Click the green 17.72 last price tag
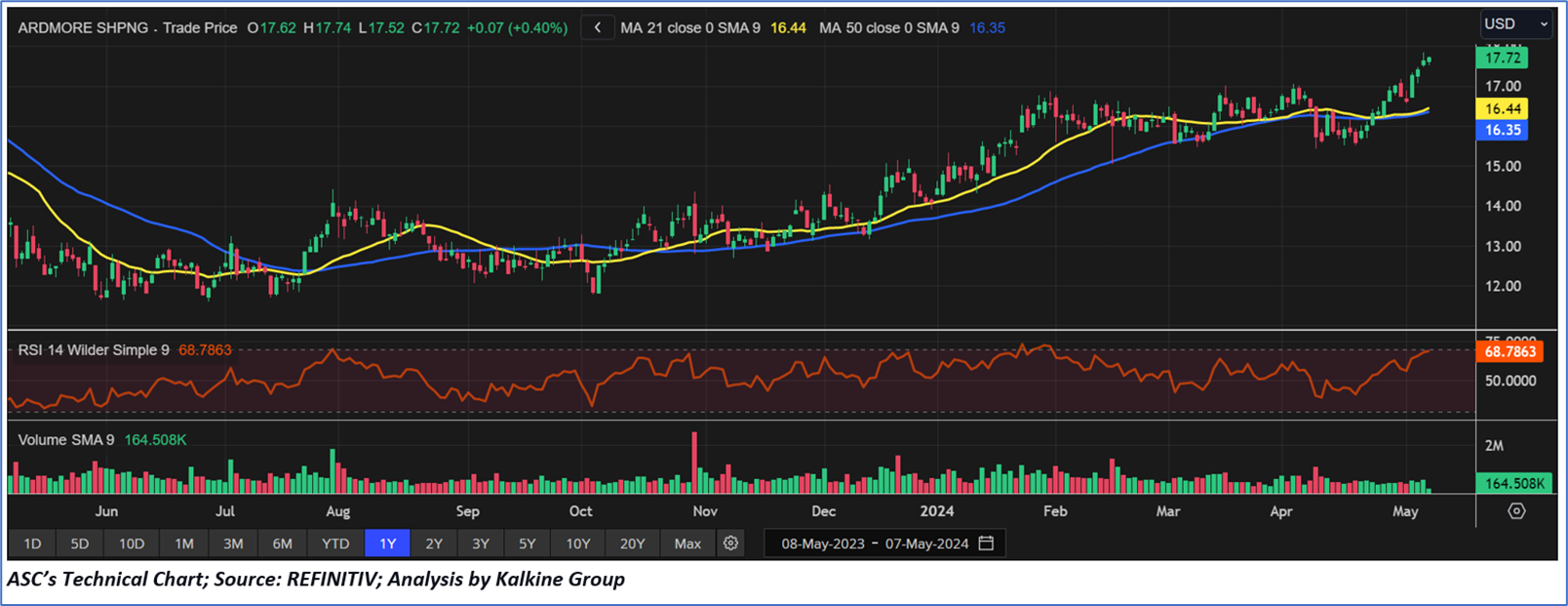 (x=1503, y=59)
